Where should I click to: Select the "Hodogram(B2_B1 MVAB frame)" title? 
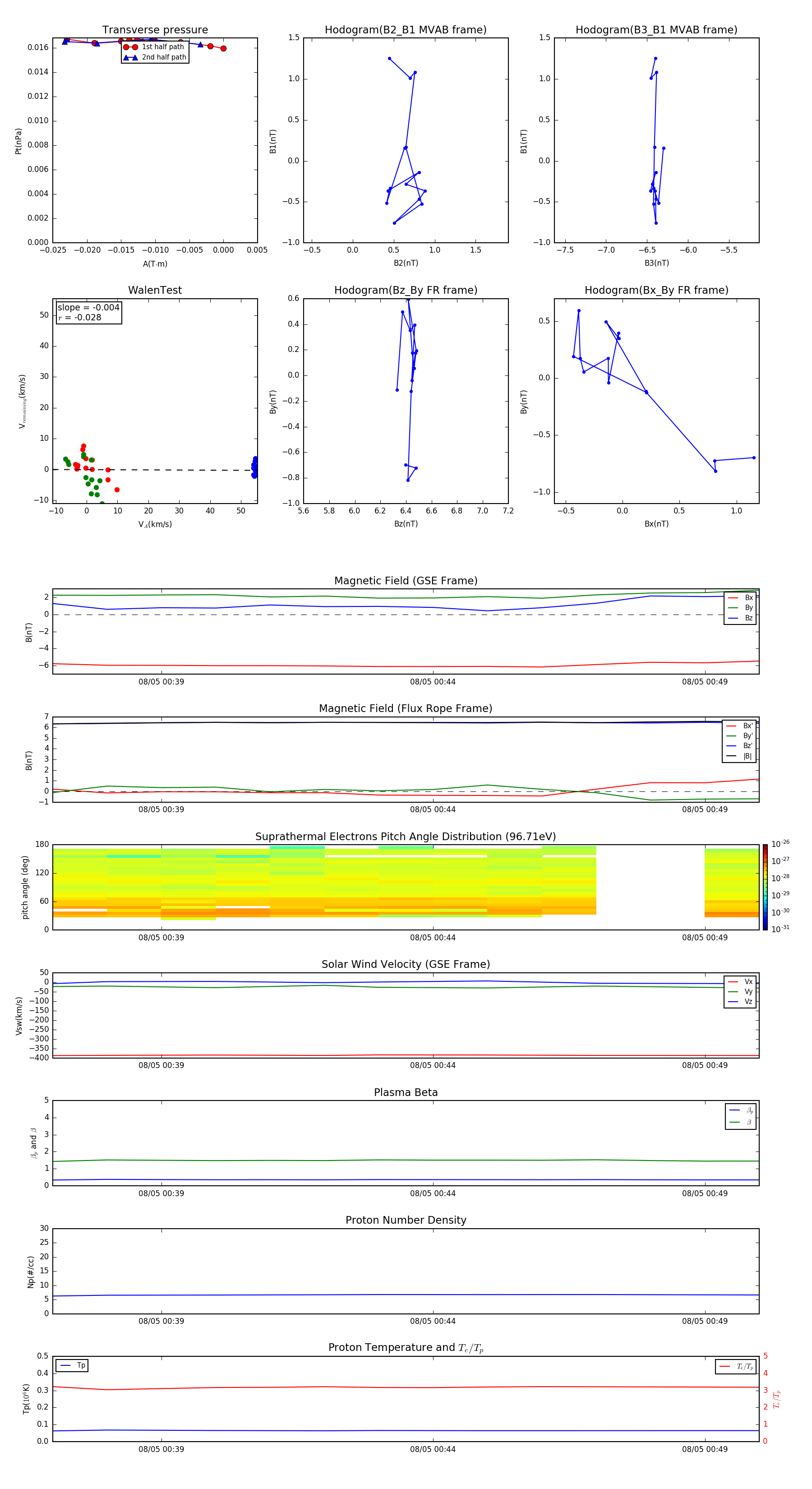(x=406, y=30)
